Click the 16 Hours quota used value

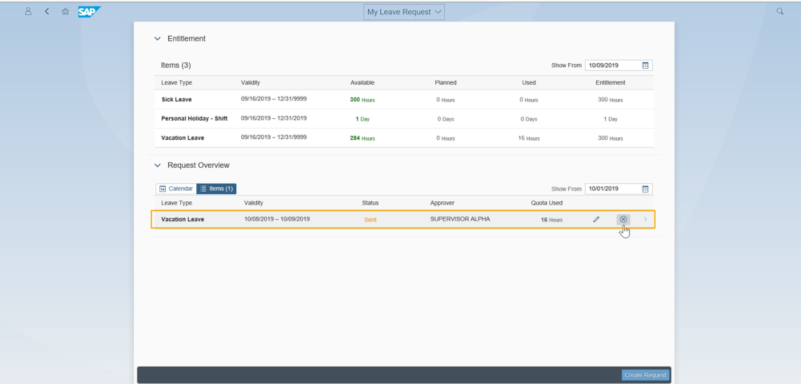click(551, 220)
